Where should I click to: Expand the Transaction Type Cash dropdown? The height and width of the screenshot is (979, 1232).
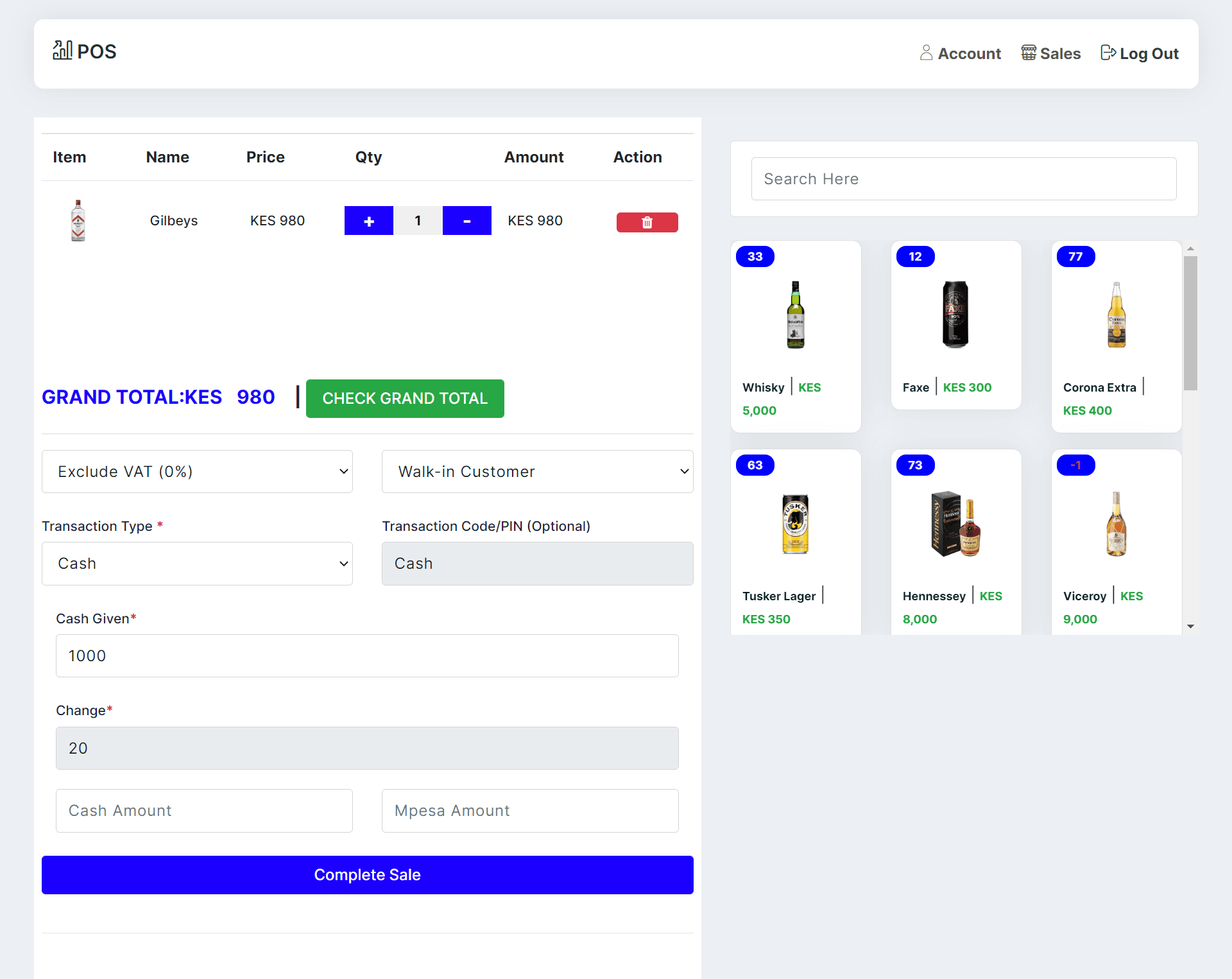197,564
